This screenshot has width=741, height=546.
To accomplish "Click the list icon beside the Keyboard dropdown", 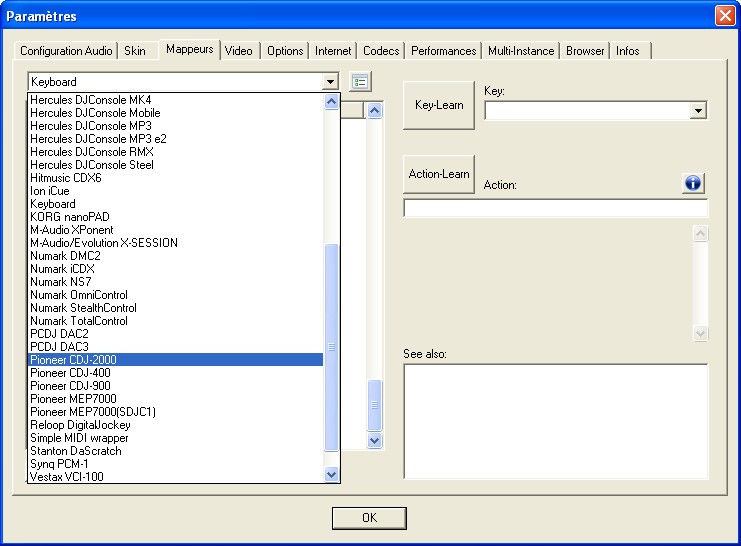I will [361, 82].
